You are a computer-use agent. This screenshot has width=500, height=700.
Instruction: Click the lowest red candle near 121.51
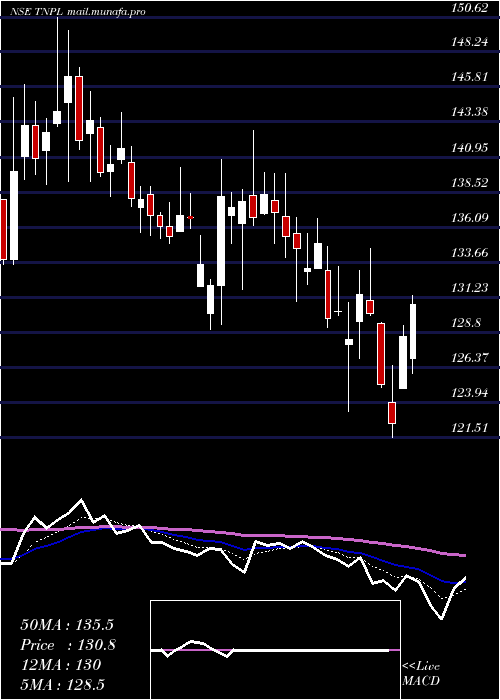tap(392, 412)
